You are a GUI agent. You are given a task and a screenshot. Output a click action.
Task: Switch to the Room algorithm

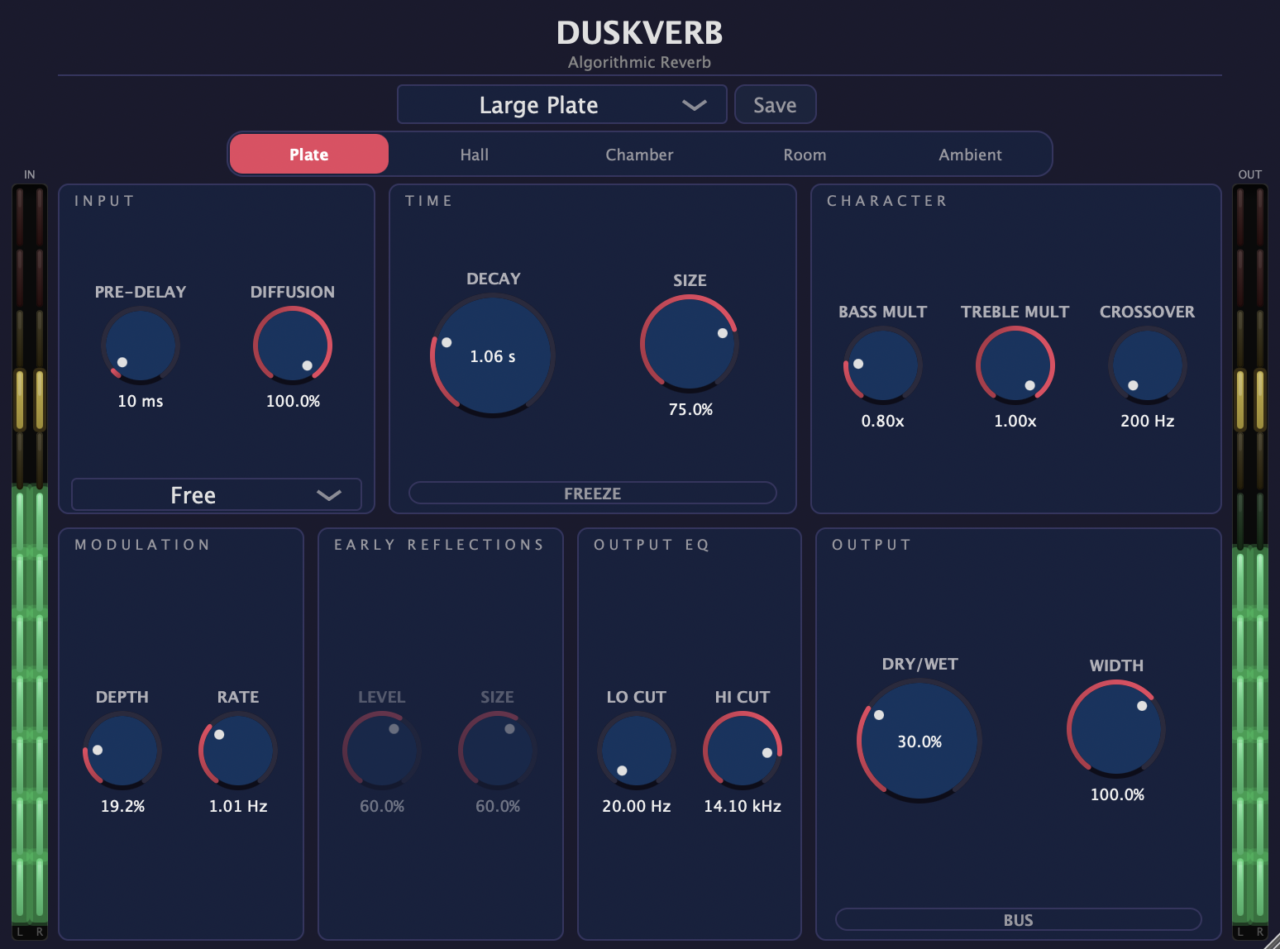click(x=805, y=154)
